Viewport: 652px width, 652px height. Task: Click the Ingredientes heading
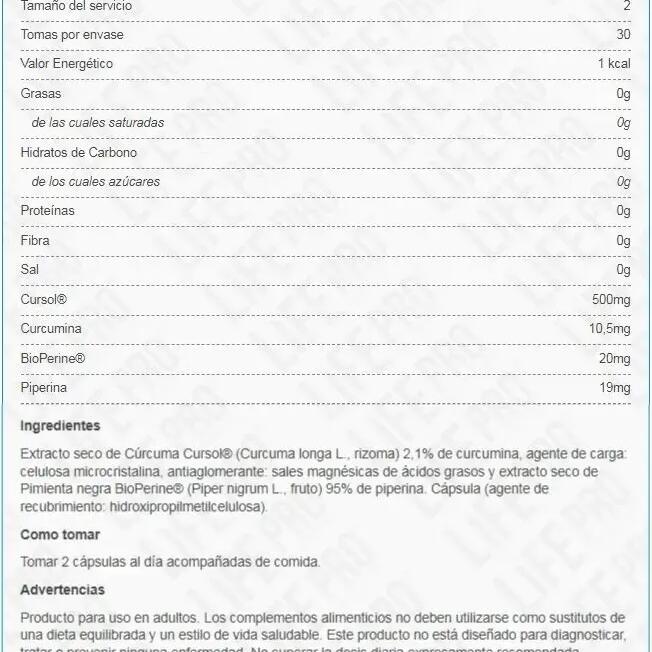[60, 425]
